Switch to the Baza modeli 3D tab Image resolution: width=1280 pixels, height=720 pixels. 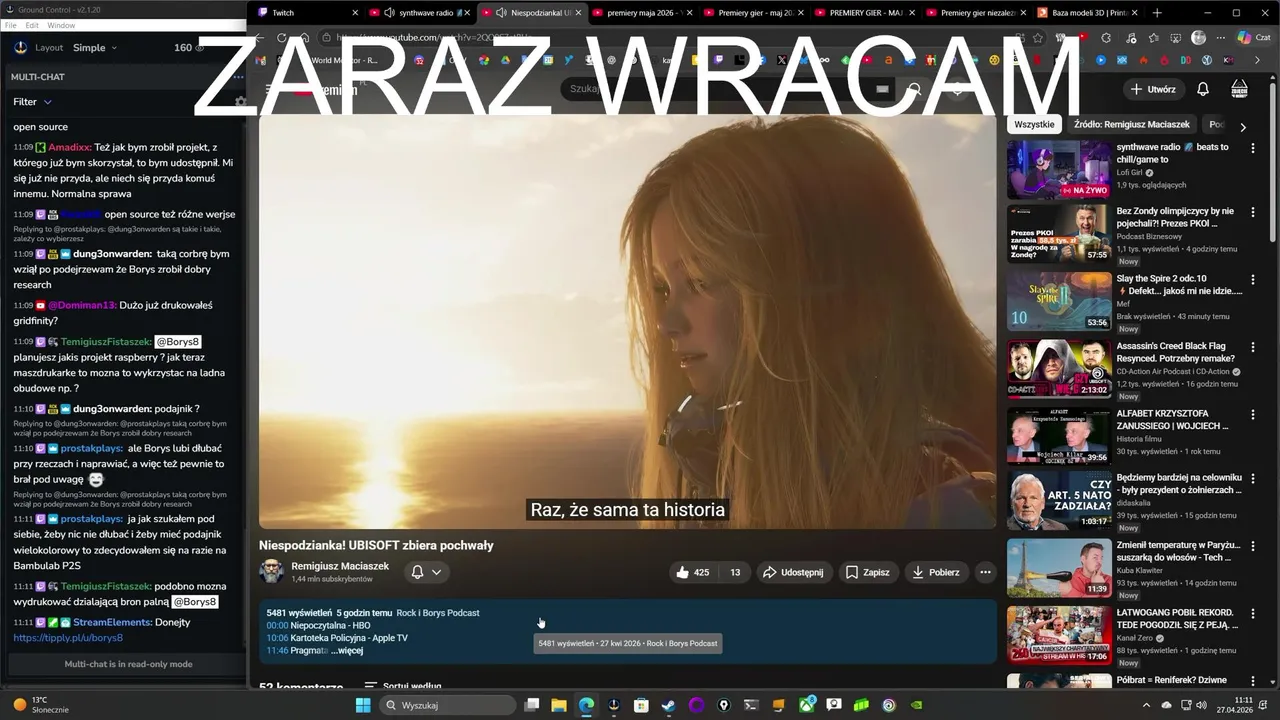(x=1088, y=13)
